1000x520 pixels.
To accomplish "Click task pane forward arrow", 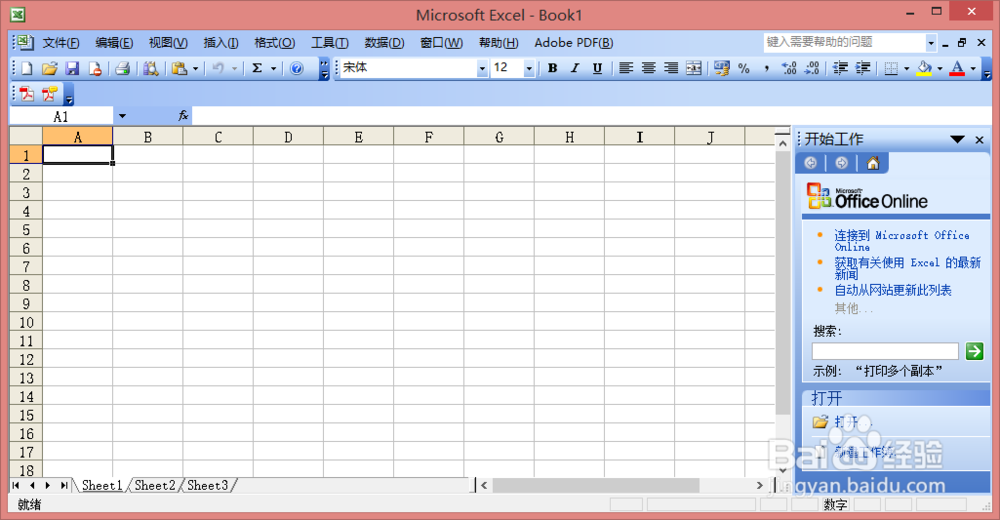I will pos(842,163).
